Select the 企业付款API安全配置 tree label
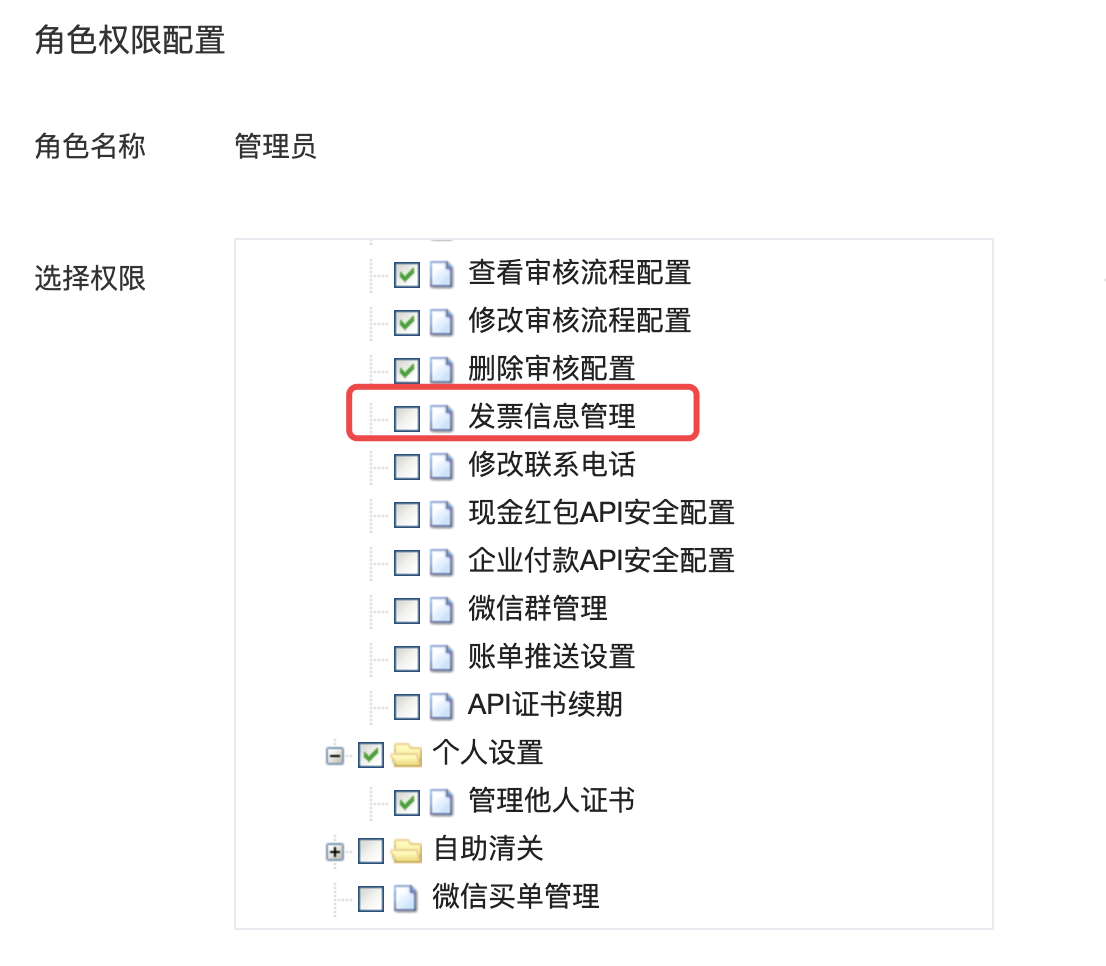The width and height of the screenshot is (1106, 966). 601,561
